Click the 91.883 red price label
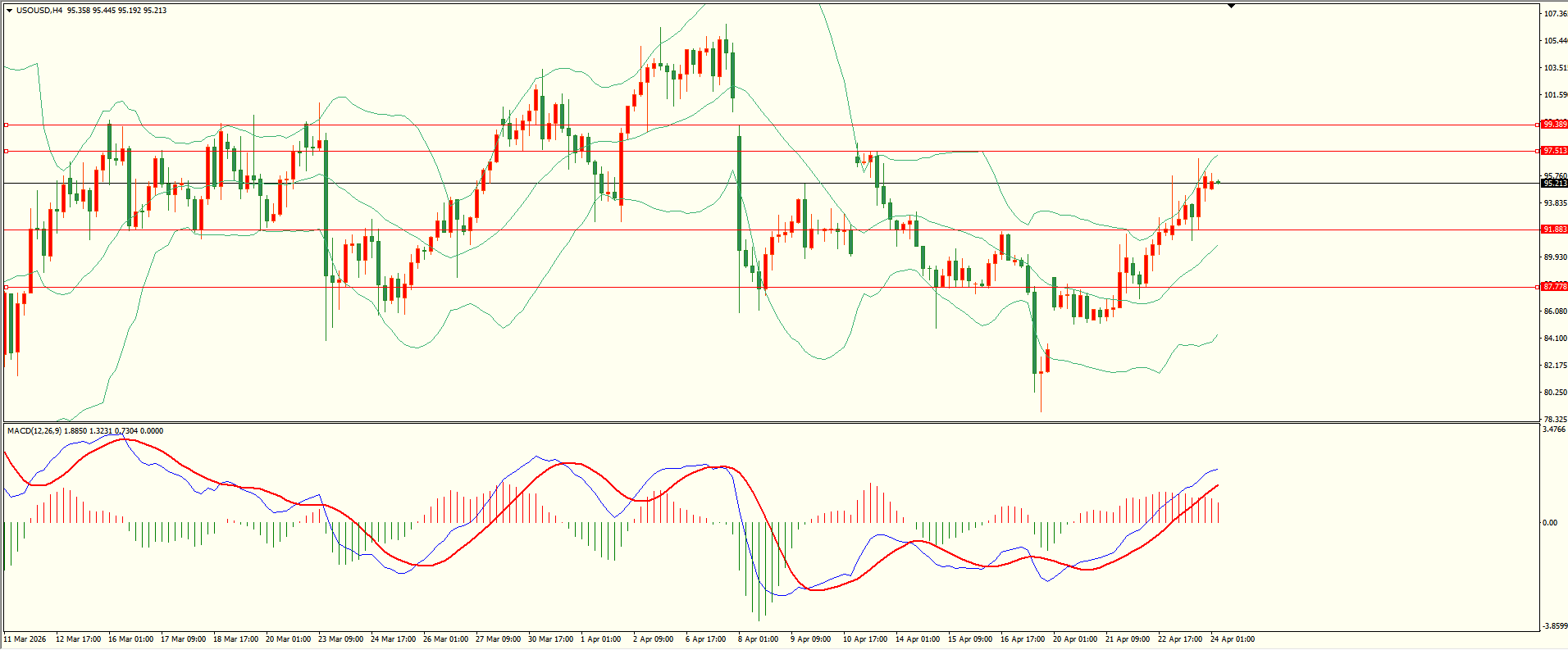Screen dimensions: 1568x650 click(x=1554, y=230)
